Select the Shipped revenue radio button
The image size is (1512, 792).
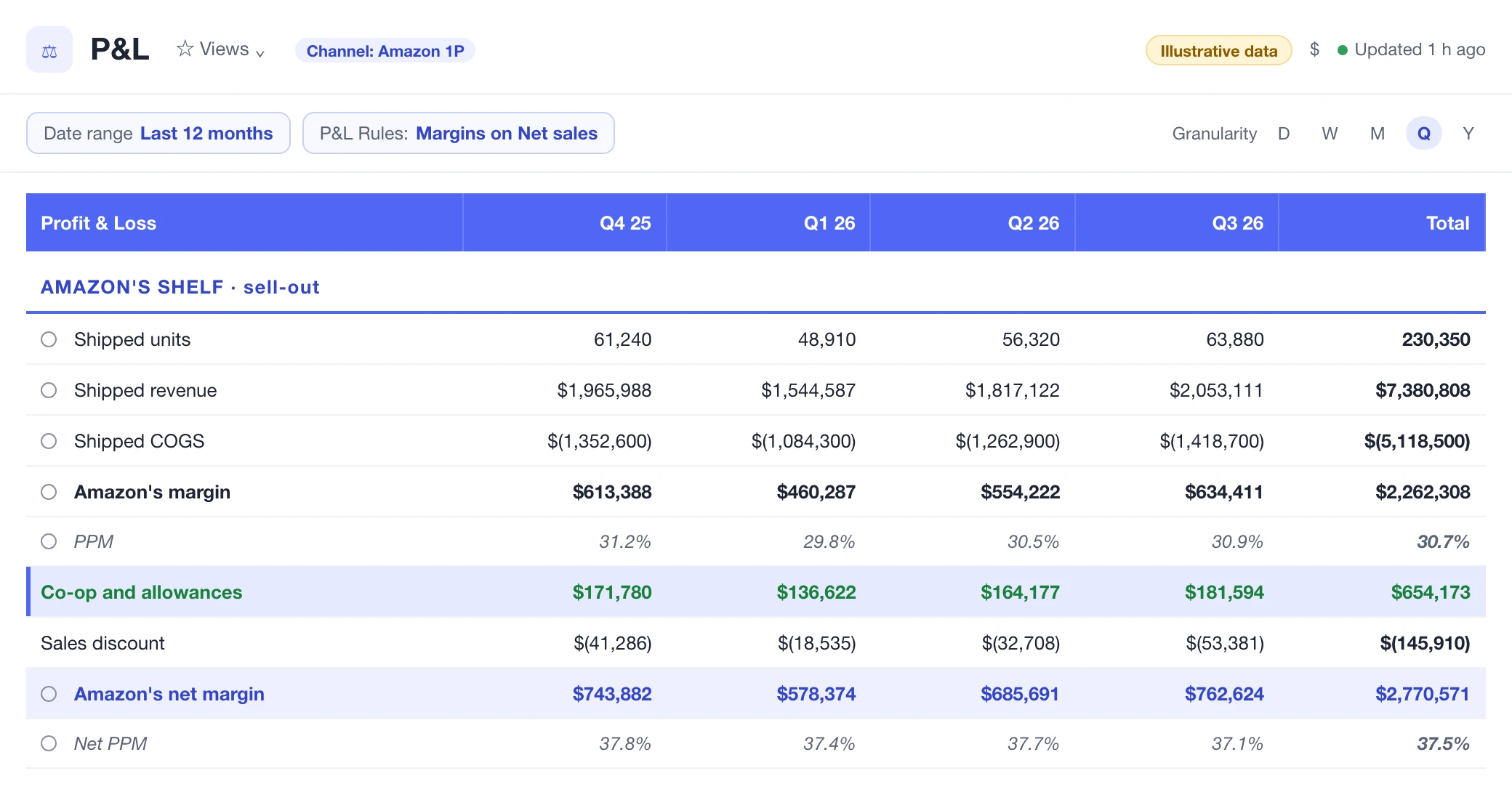click(x=49, y=390)
